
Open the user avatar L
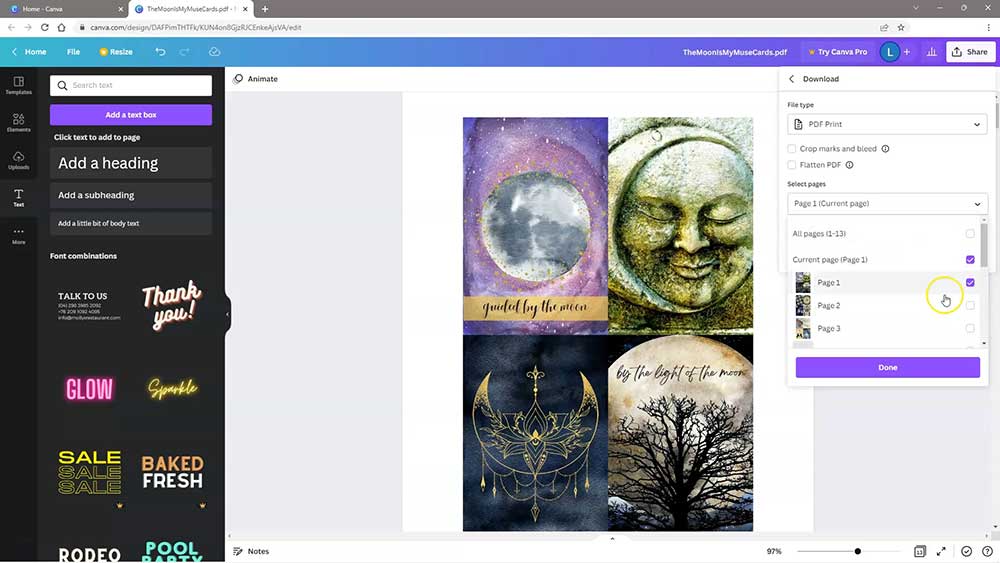(x=890, y=52)
